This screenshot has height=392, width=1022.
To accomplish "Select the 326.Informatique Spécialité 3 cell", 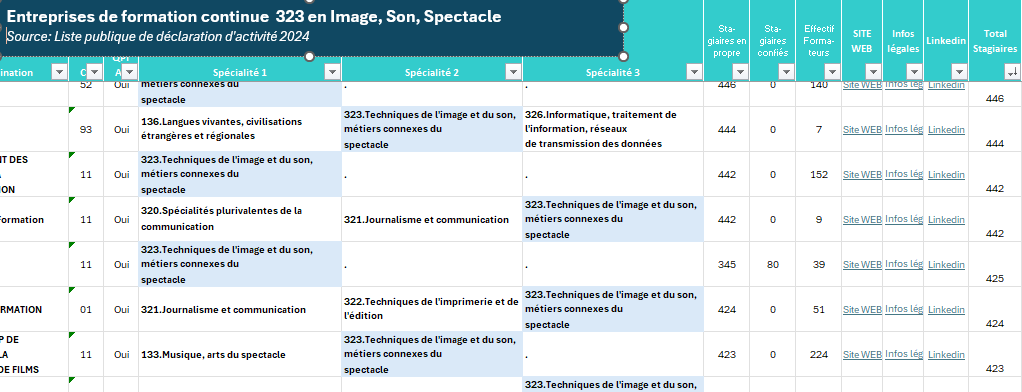I will coord(613,129).
